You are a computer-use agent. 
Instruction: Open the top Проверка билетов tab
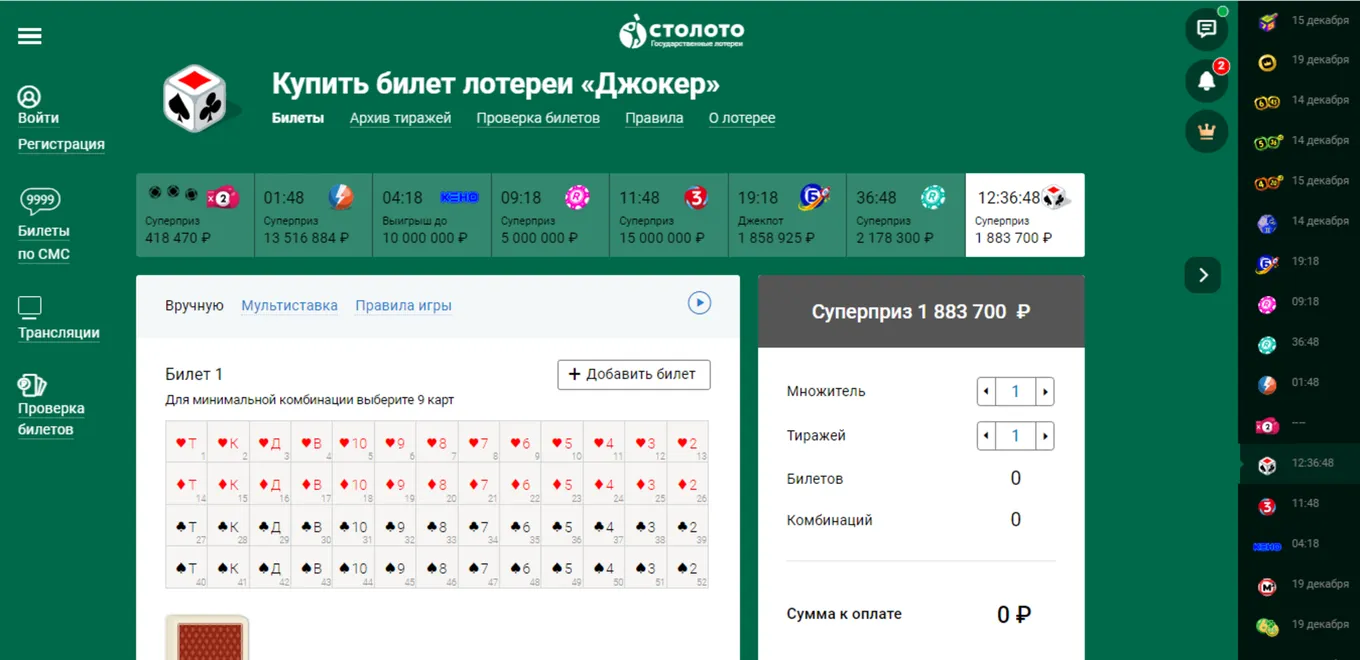point(538,118)
